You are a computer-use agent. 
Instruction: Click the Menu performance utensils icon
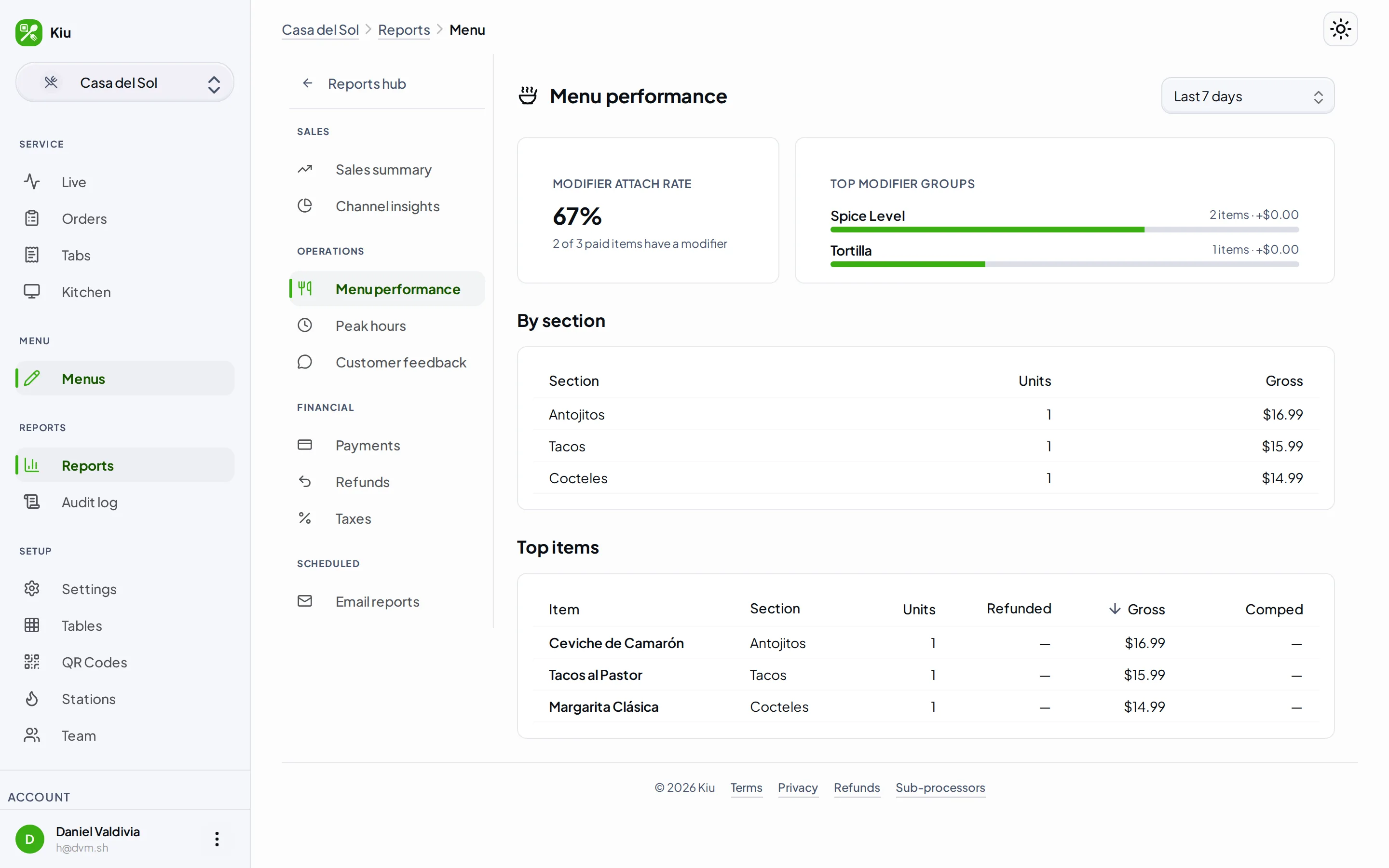click(x=305, y=288)
